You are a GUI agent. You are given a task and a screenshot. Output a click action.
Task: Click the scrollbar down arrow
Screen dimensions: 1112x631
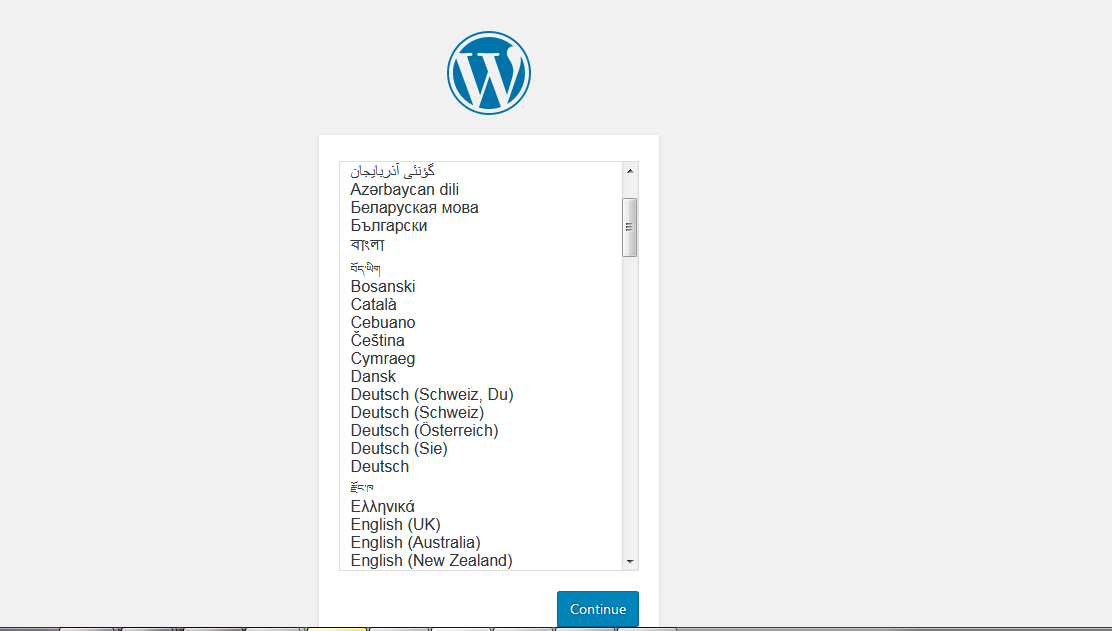630,561
